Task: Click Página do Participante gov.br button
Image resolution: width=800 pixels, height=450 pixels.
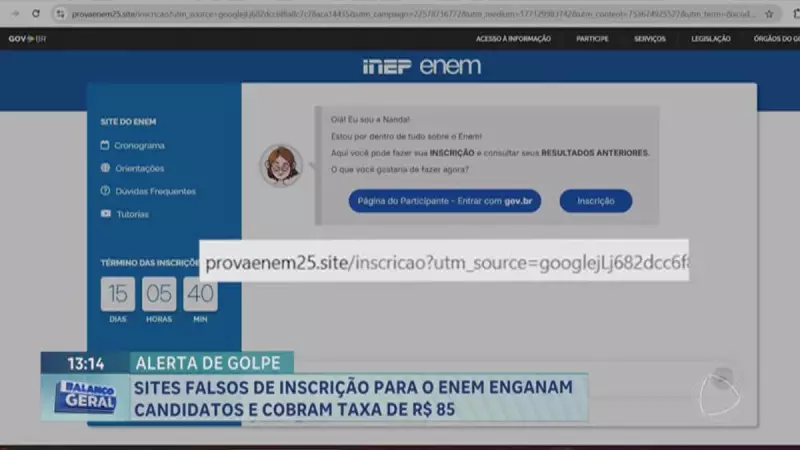Action: (x=444, y=201)
